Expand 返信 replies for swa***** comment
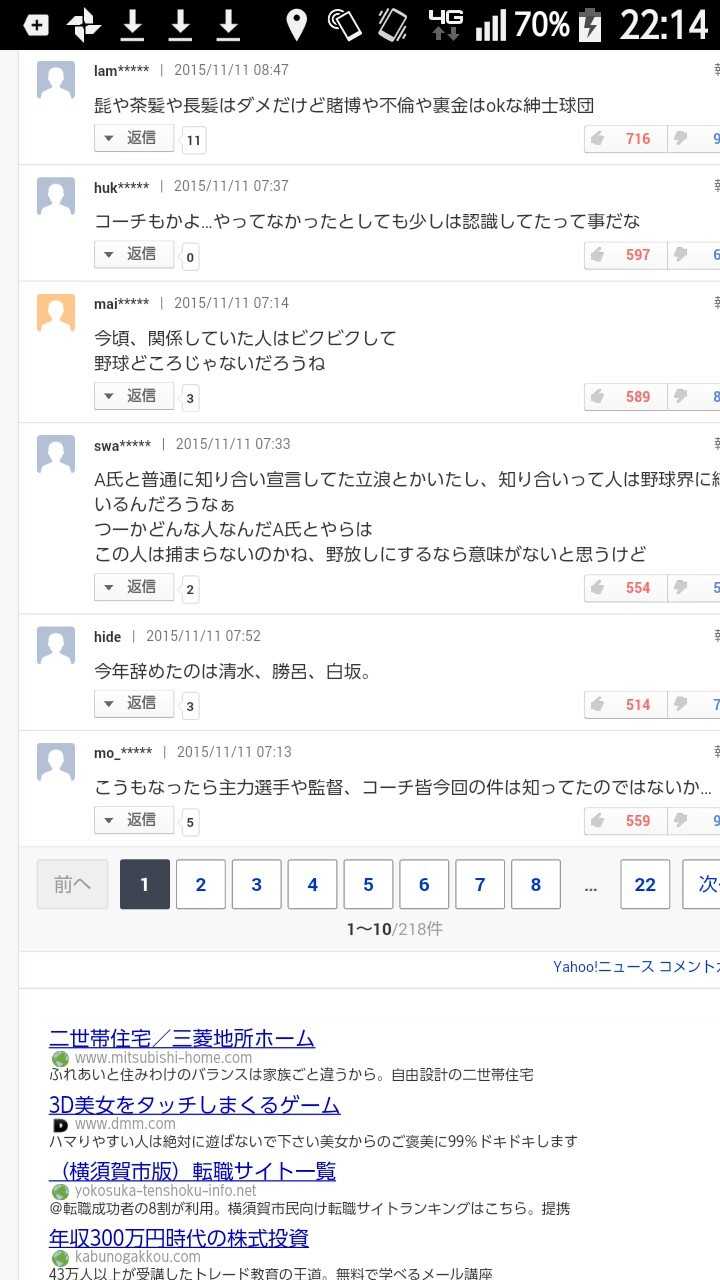The height and width of the screenshot is (1280, 720). point(134,587)
